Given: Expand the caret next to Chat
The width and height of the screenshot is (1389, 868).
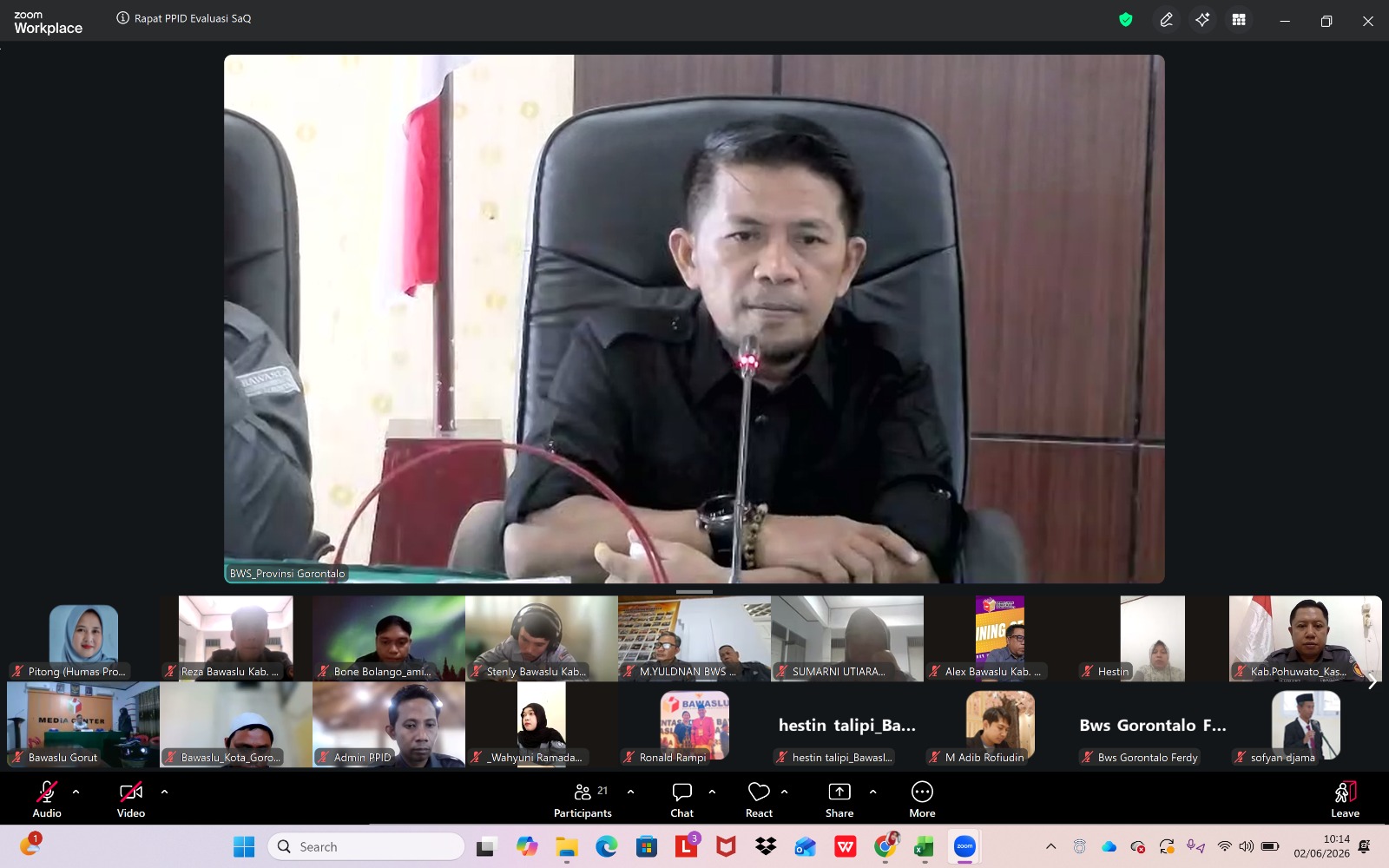Looking at the screenshot, I should (712, 792).
